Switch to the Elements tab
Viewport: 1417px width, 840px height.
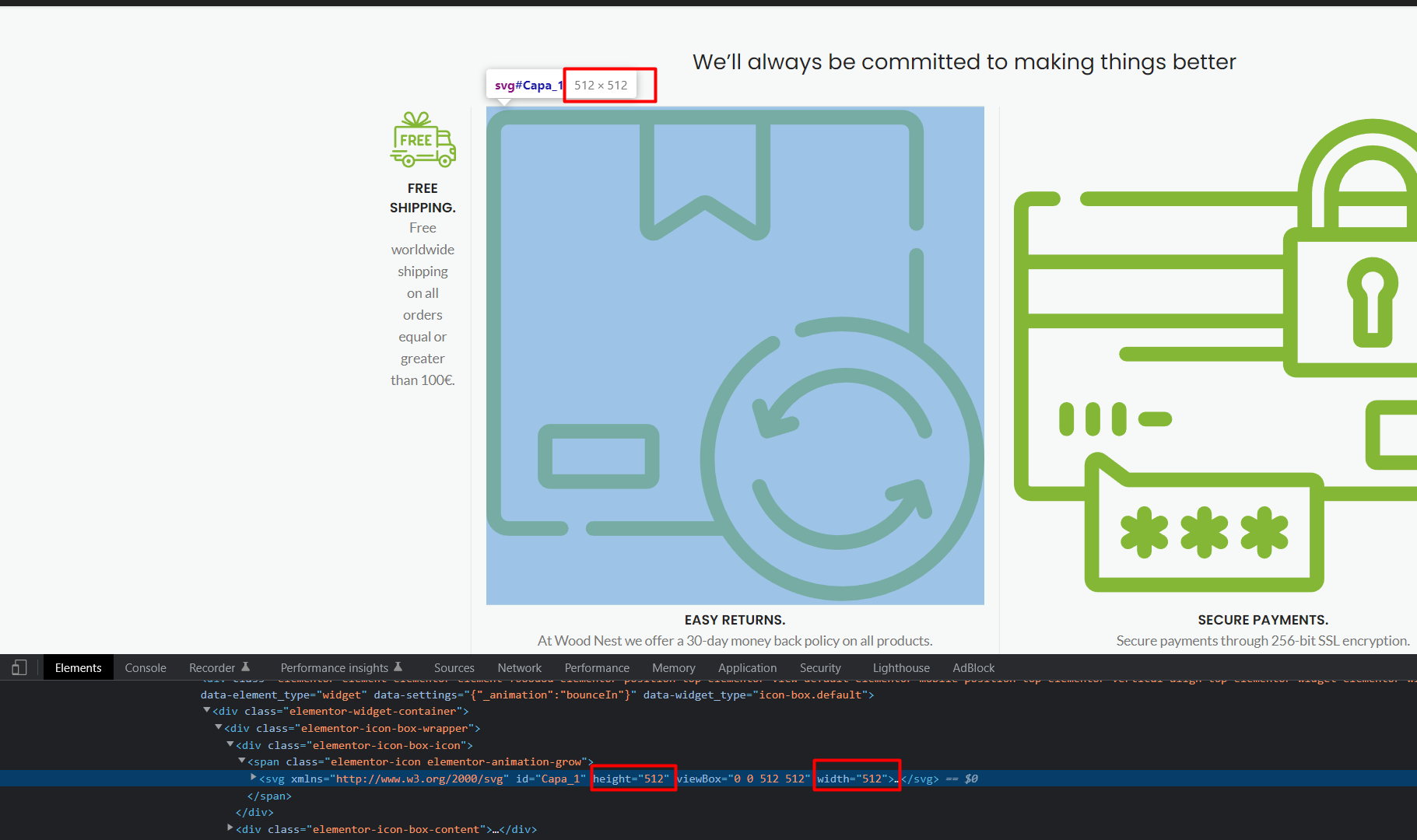point(78,667)
